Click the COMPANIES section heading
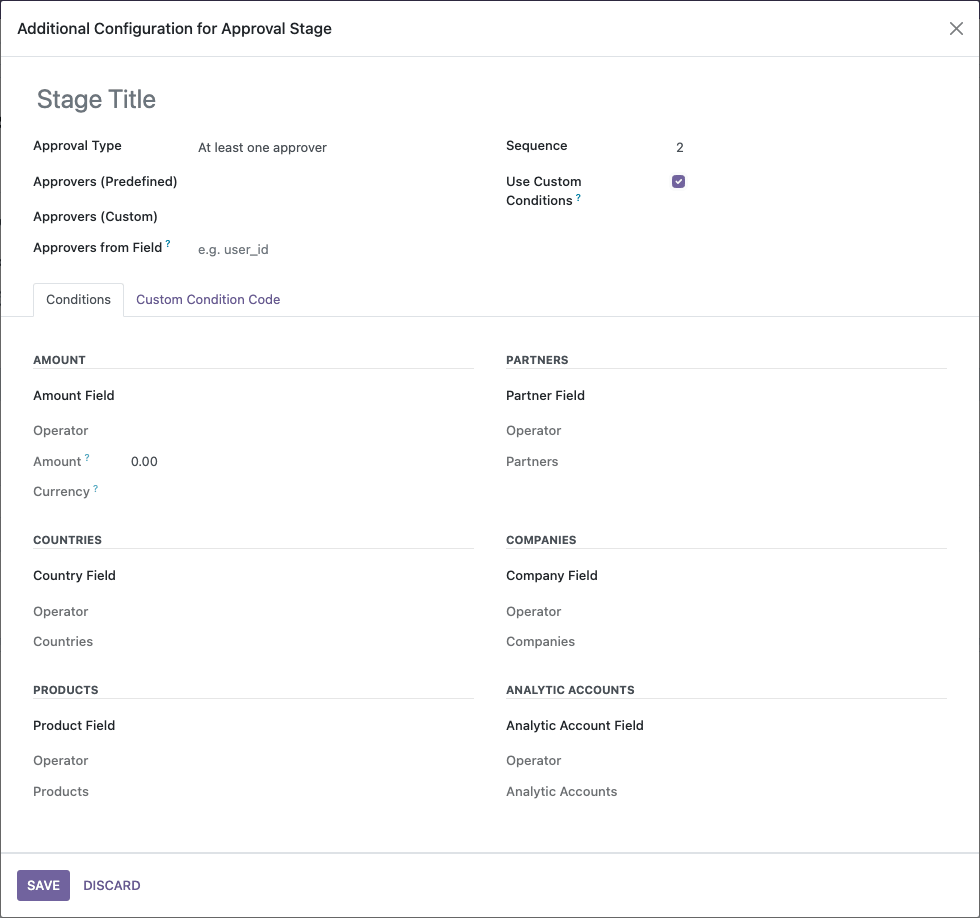Image resolution: width=980 pixels, height=918 pixels. [x=541, y=540]
